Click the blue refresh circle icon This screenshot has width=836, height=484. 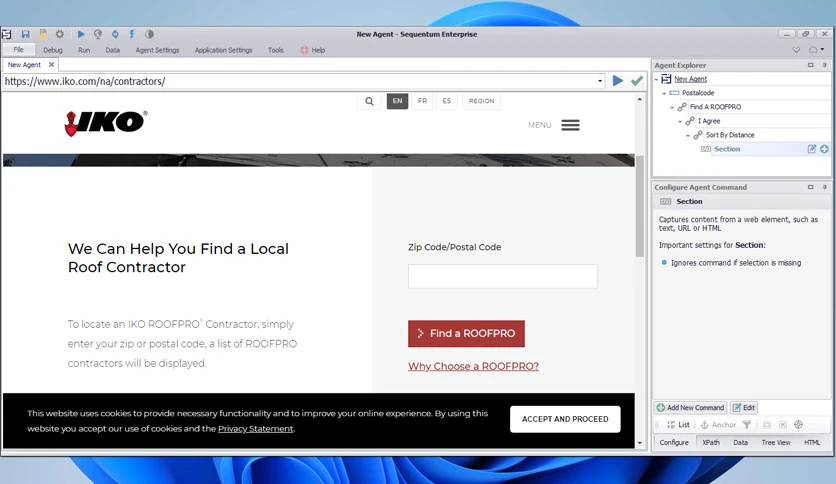(x=115, y=34)
